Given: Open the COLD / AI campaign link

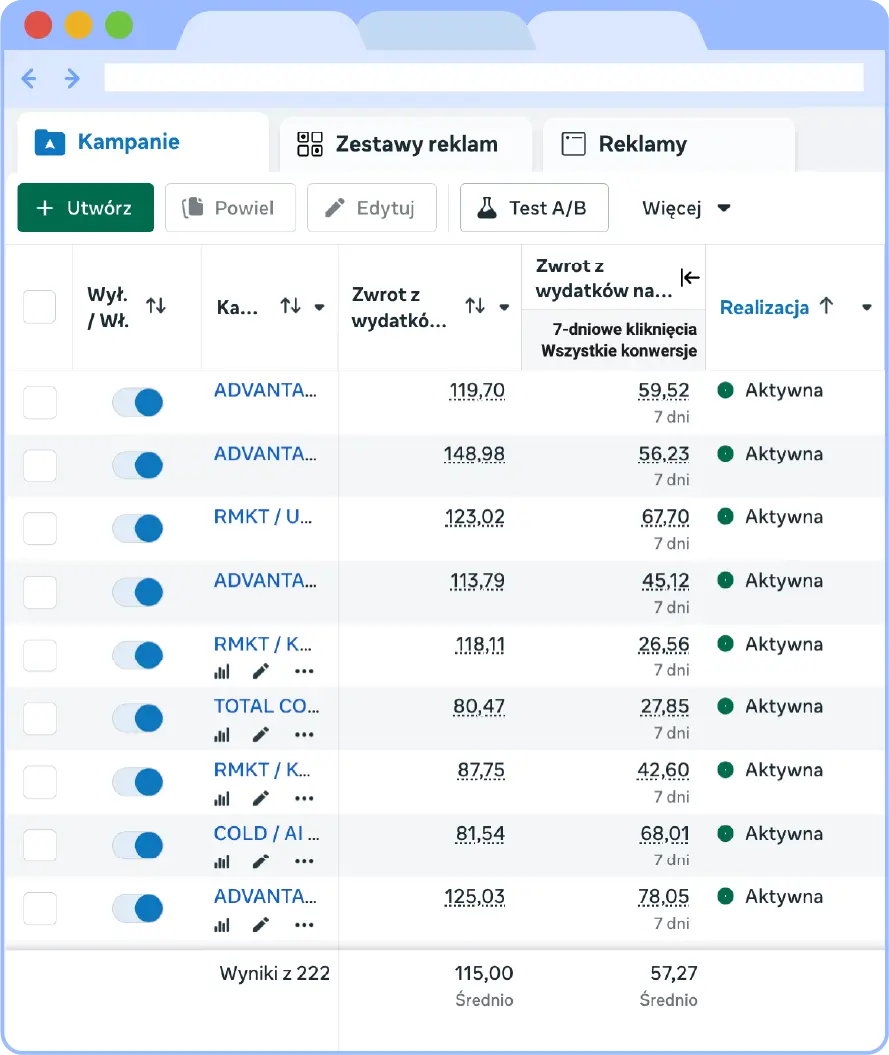Looking at the screenshot, I should [267, 833].
